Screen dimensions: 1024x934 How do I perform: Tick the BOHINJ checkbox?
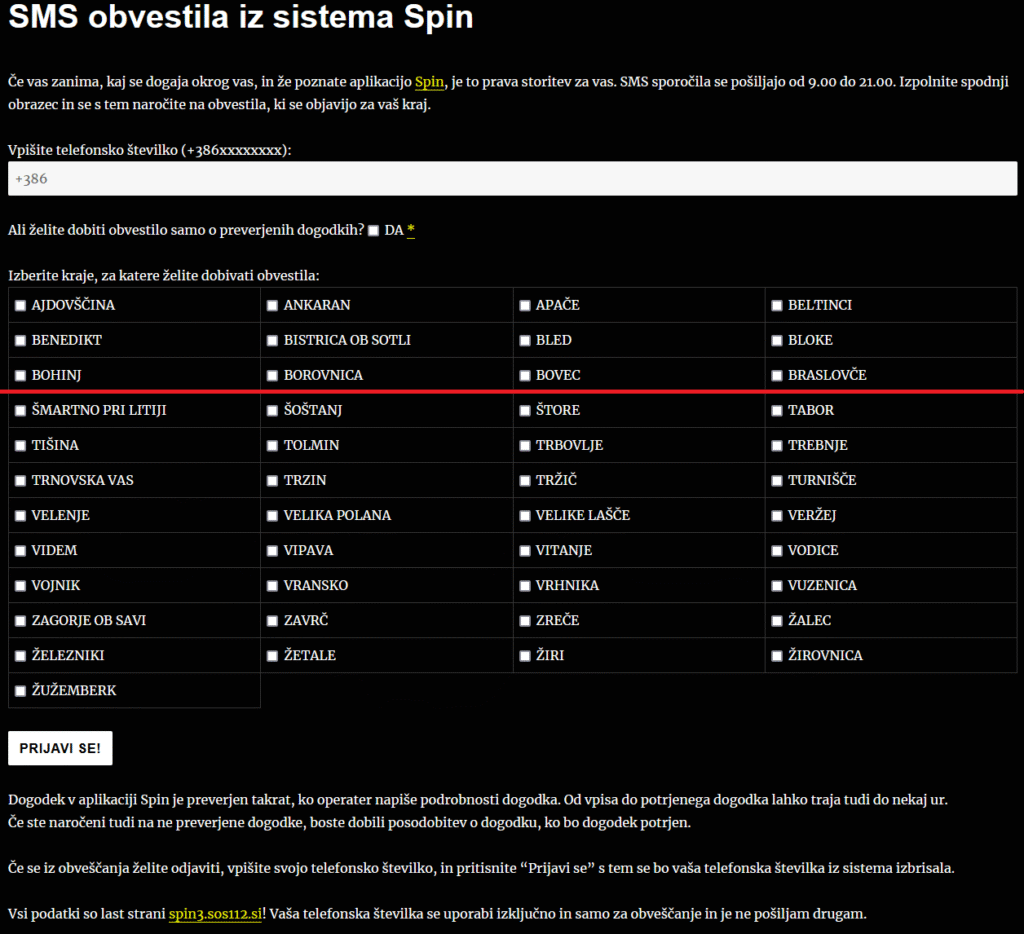tap(20, 376)
